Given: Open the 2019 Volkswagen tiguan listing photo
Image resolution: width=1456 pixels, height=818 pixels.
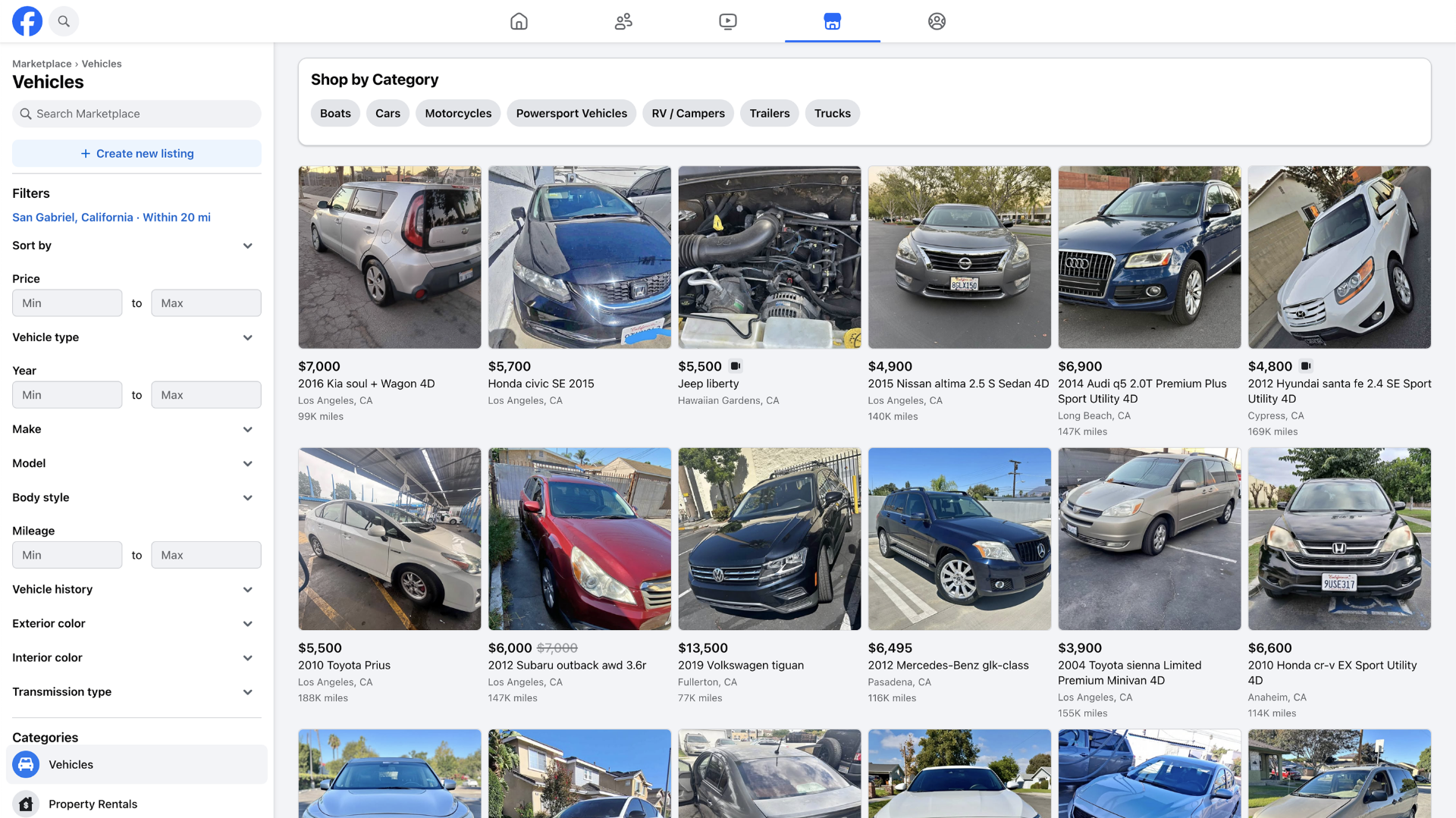Looking at the screenshot, I should point(769,538).
